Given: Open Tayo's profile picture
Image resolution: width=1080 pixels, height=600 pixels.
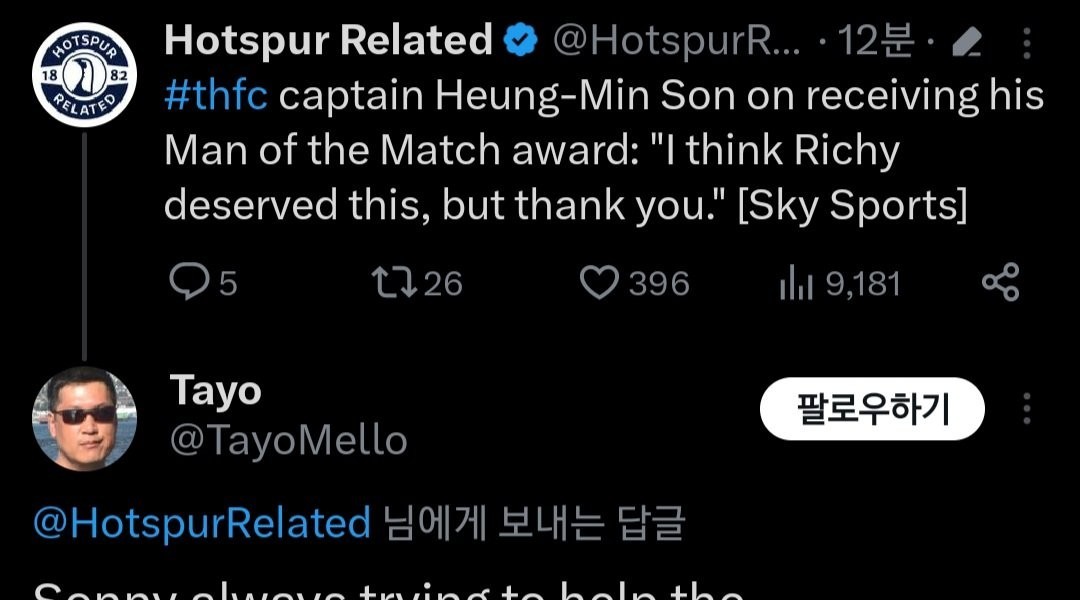Looking at the screenshot, I should coord(84,418).
